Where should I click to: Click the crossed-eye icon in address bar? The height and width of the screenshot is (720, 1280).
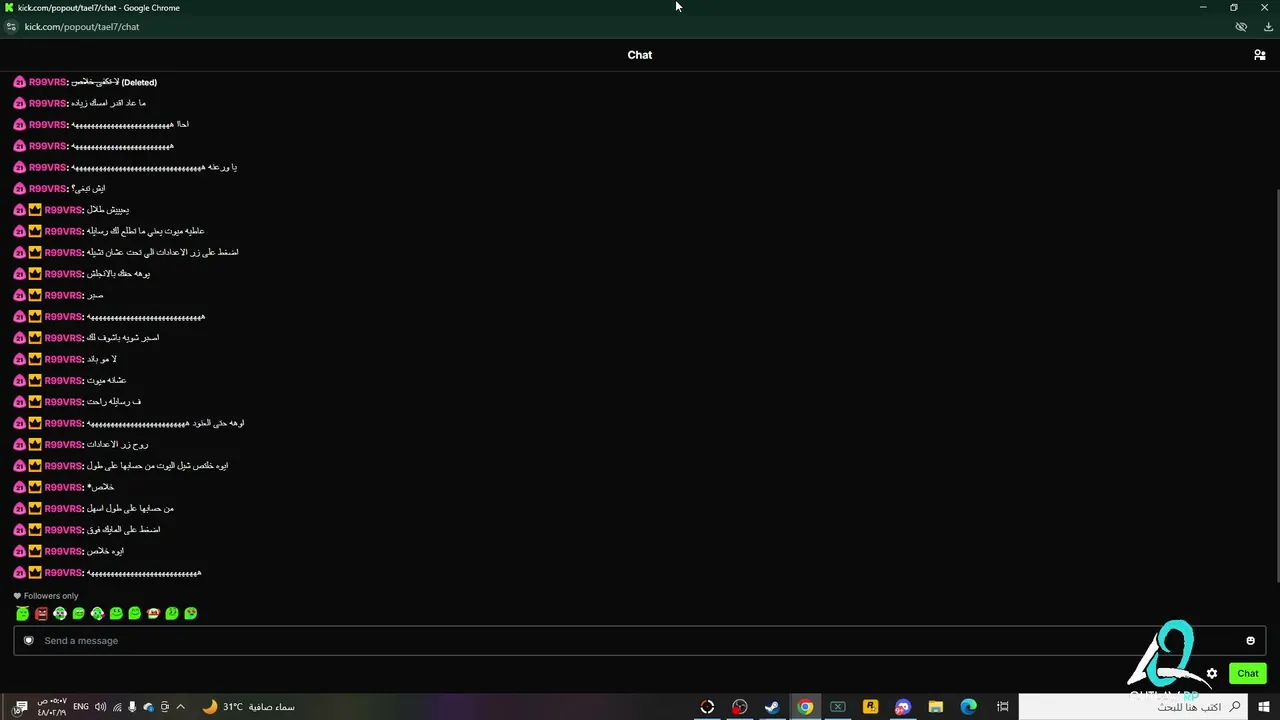pyautogui.click(x=1241, y=27)
